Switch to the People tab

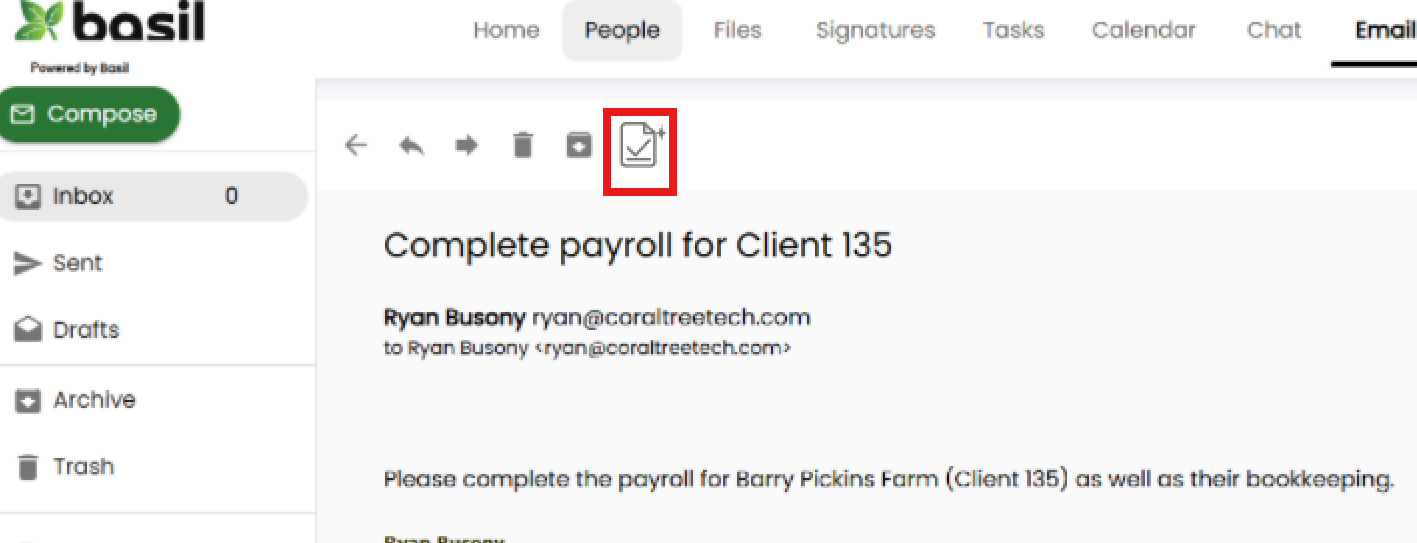point(622,30)
